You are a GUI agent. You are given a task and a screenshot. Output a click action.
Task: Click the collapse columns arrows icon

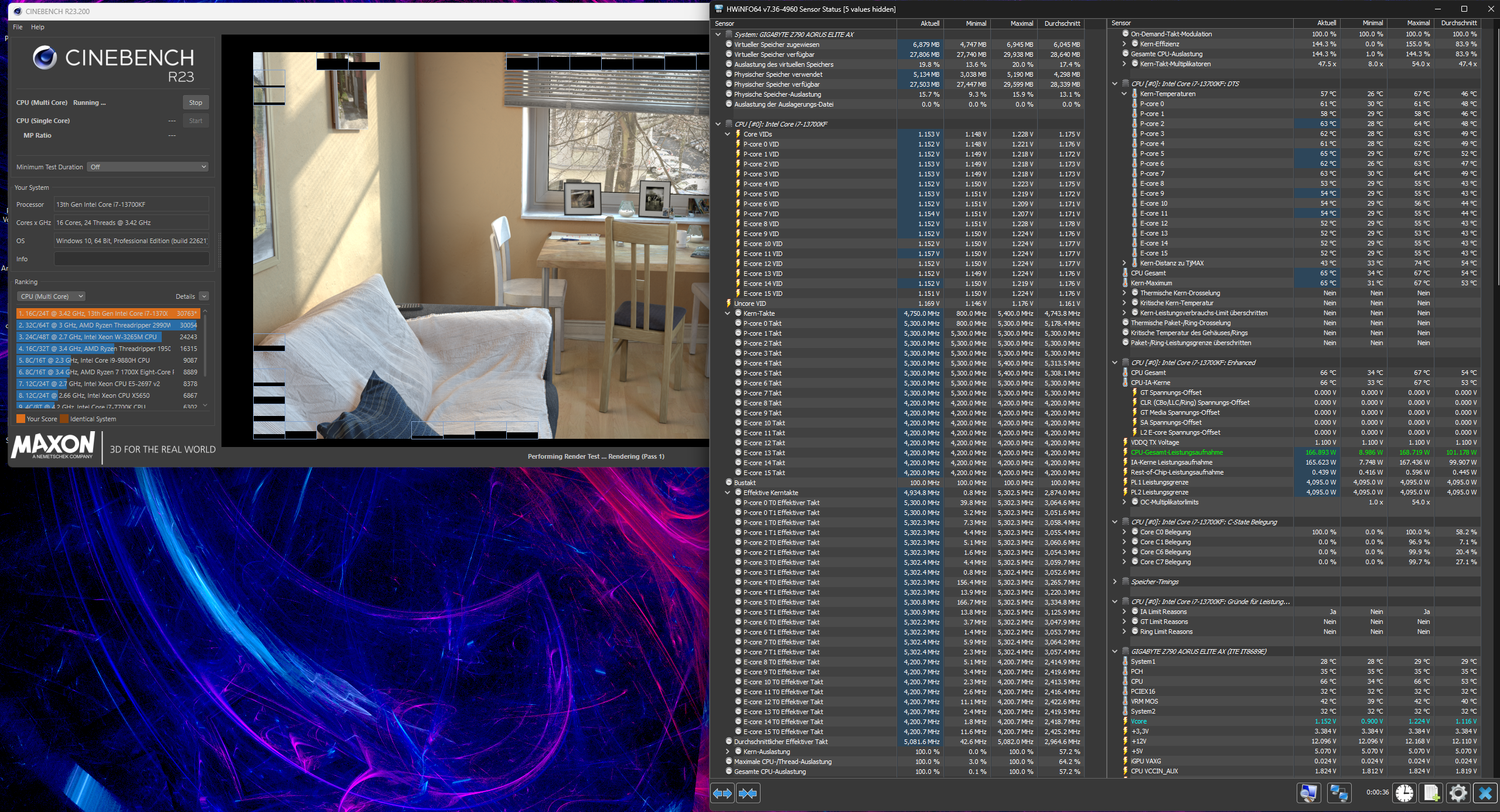(748, 793)
